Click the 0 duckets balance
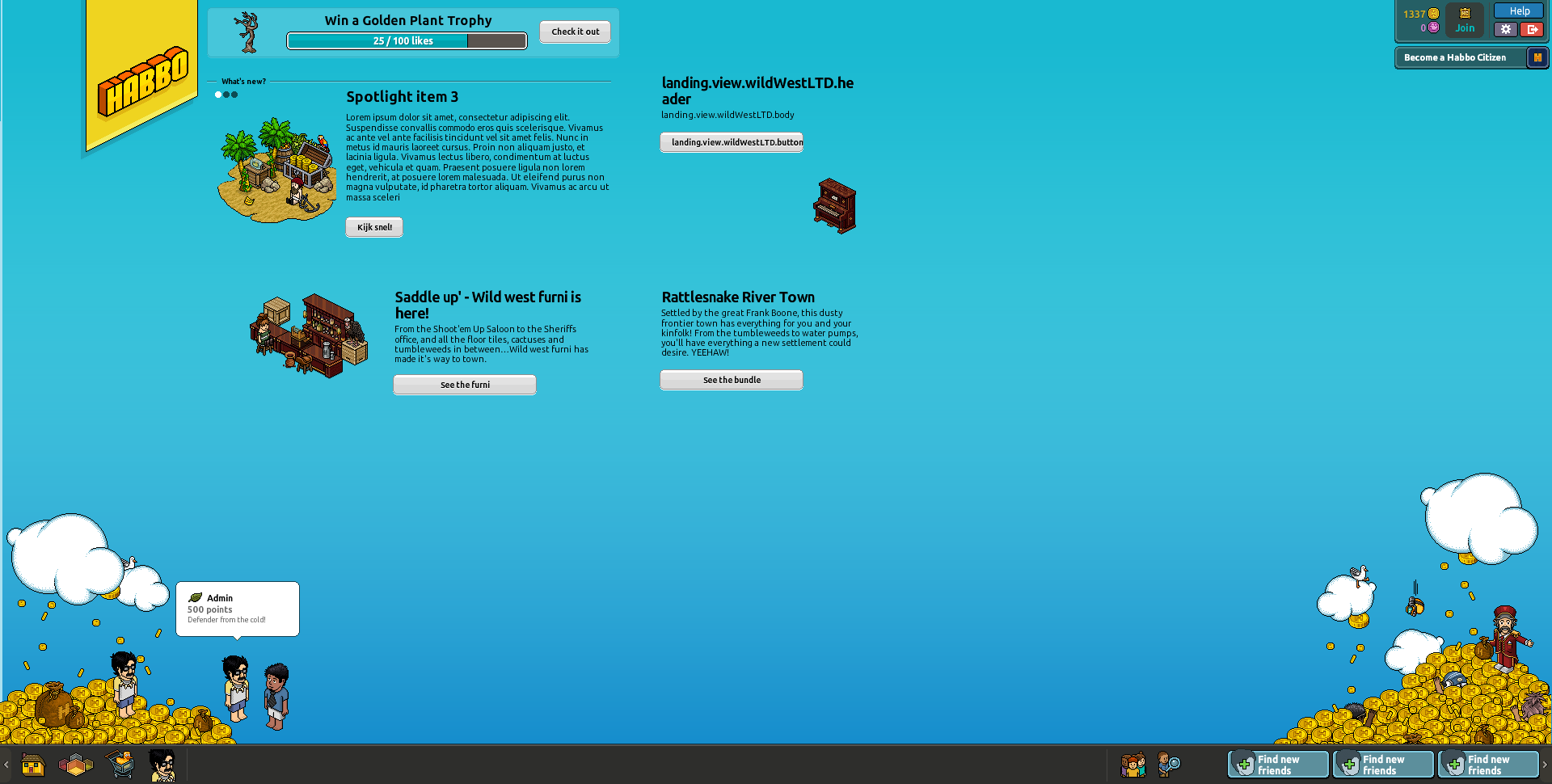Image resolution: width=1552 pixels, height=784 pixels. click(1423, 27)
